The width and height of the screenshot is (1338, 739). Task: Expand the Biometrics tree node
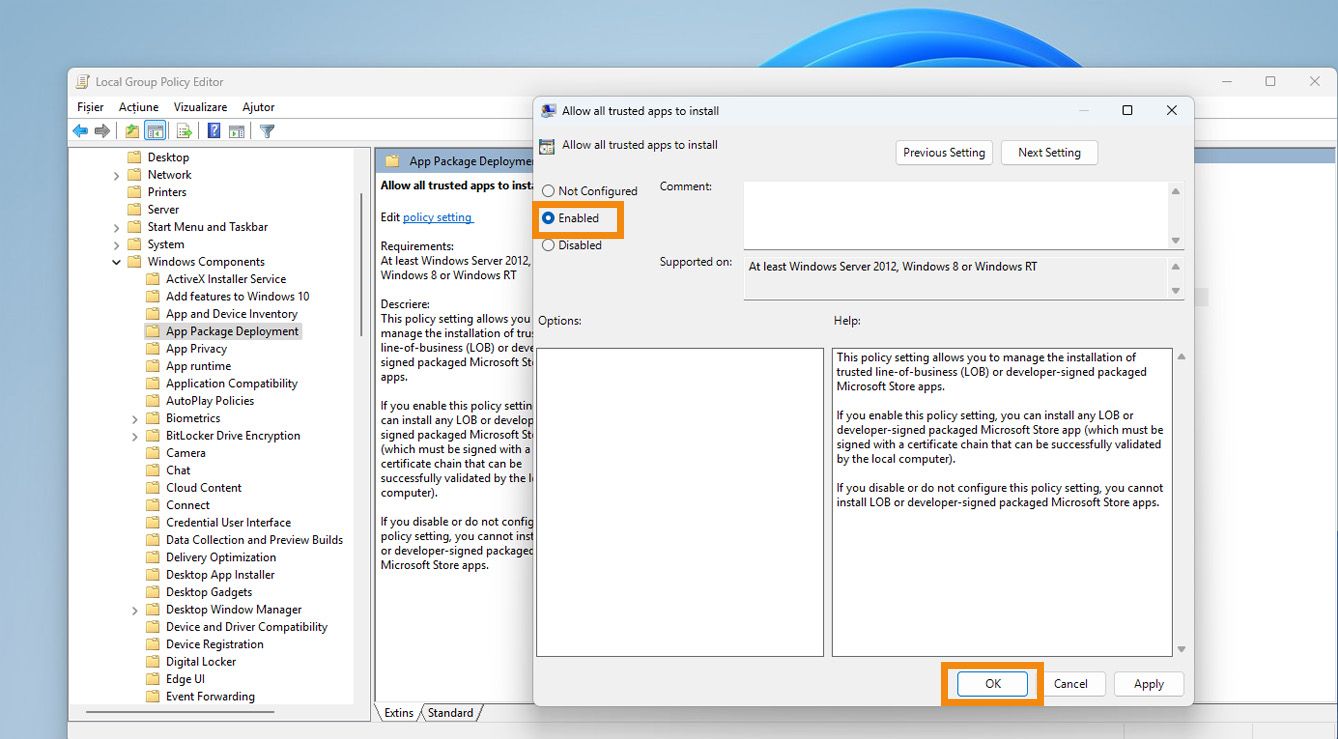click(135, 418)
